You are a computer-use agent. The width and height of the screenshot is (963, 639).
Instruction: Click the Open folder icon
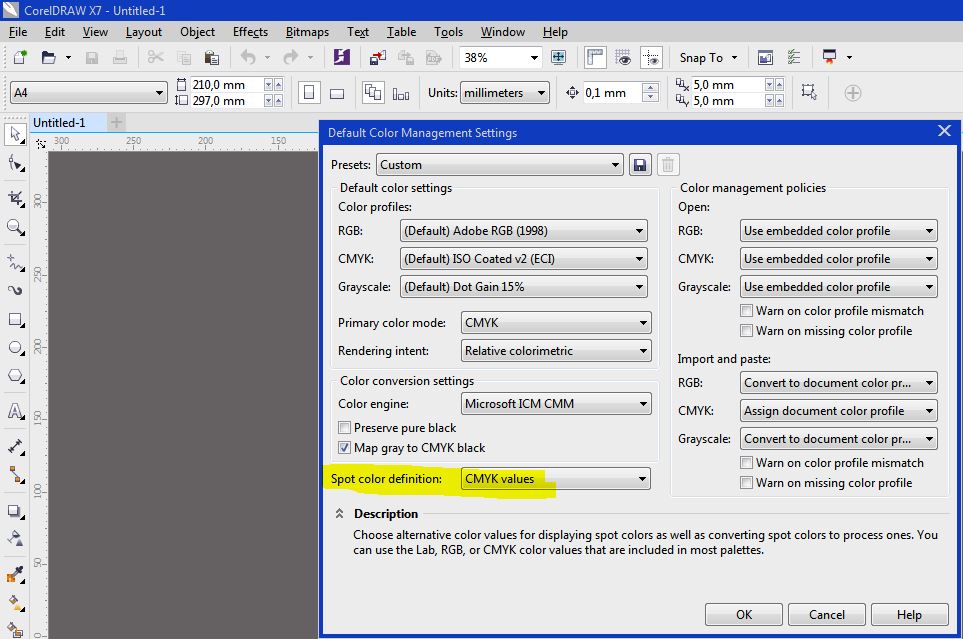click(x=49, y=58)
